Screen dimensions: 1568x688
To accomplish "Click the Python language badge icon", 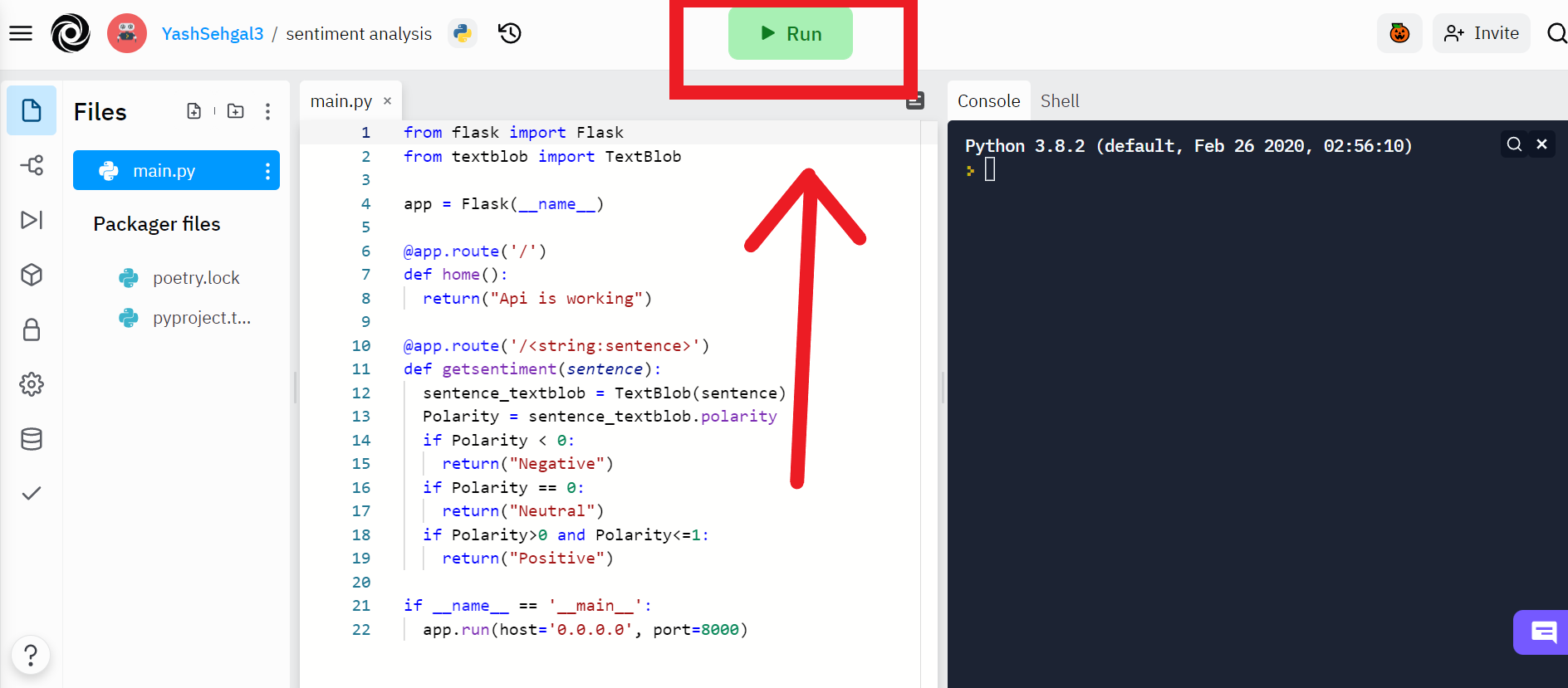I will (463, 33).
